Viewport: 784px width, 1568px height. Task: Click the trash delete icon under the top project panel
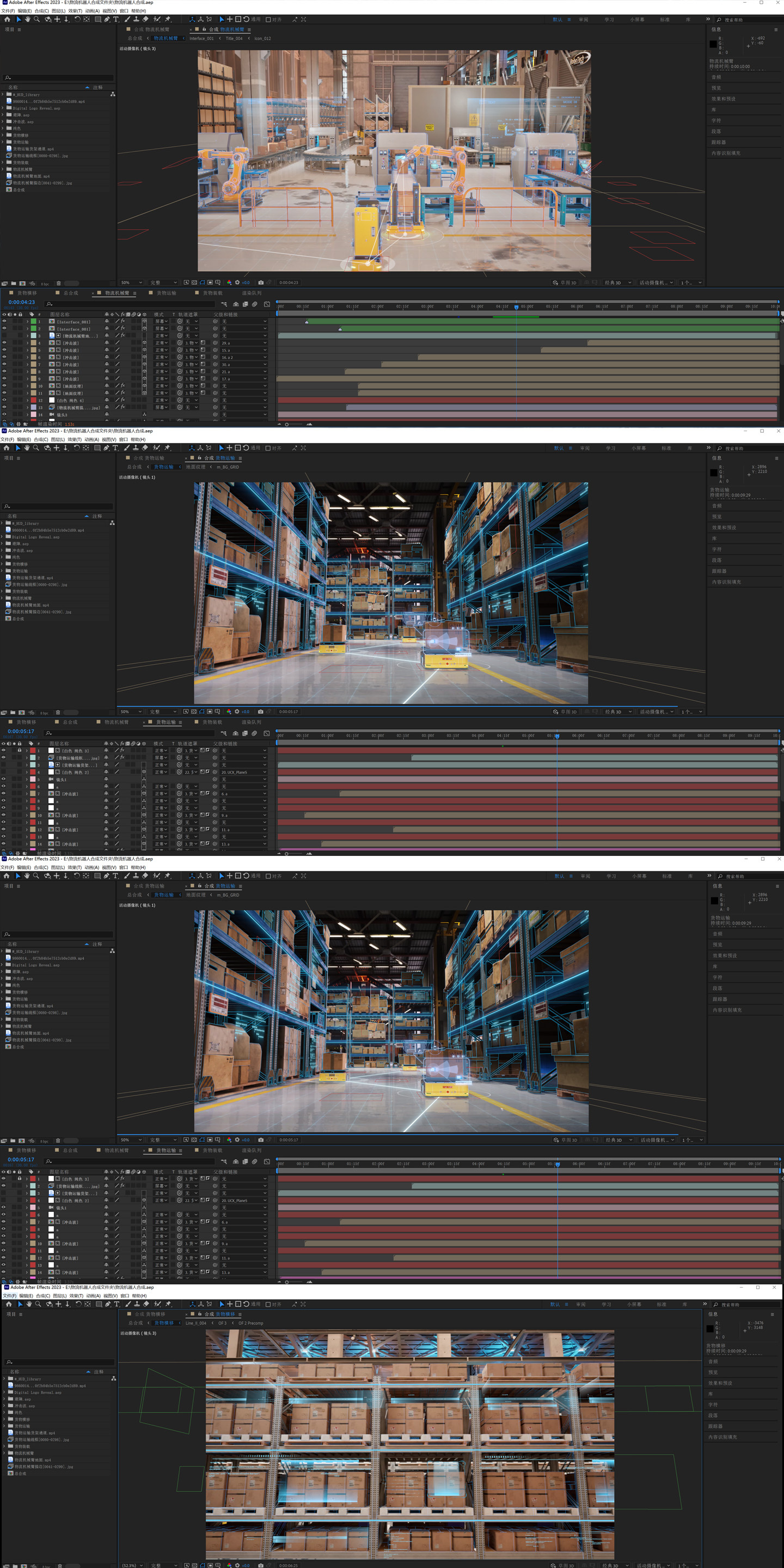pyautogui.click(x=58, y=283)
